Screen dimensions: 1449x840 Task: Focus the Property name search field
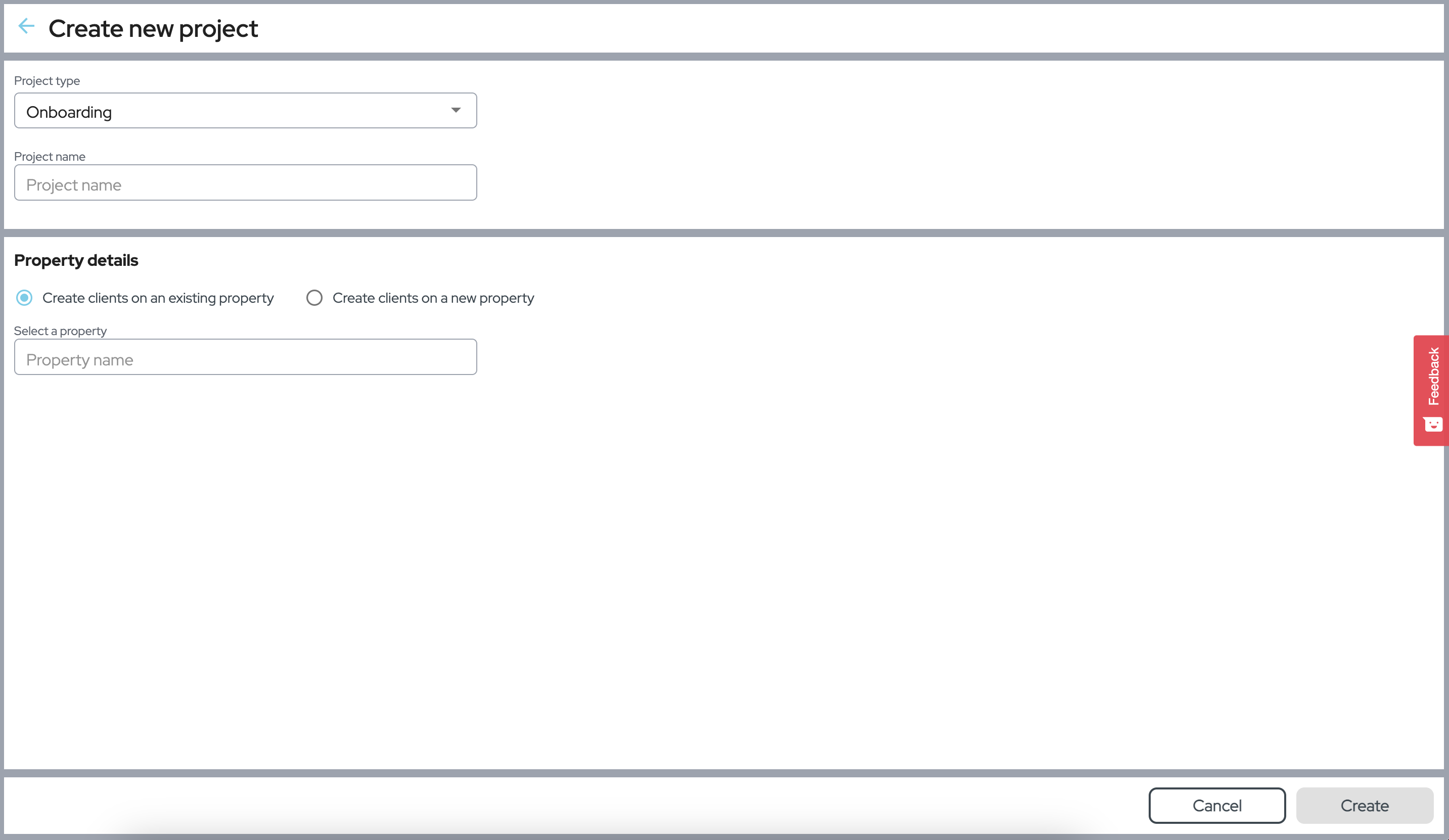point(245,358)
